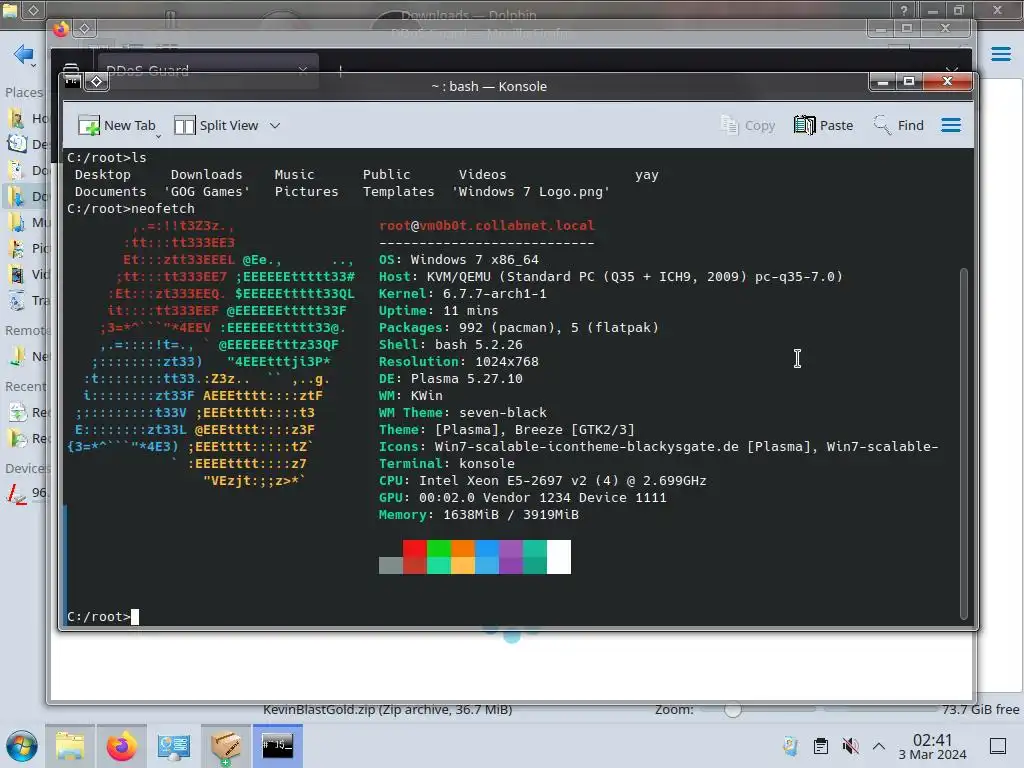
Task: Click the Split View button
Action: 216,125
